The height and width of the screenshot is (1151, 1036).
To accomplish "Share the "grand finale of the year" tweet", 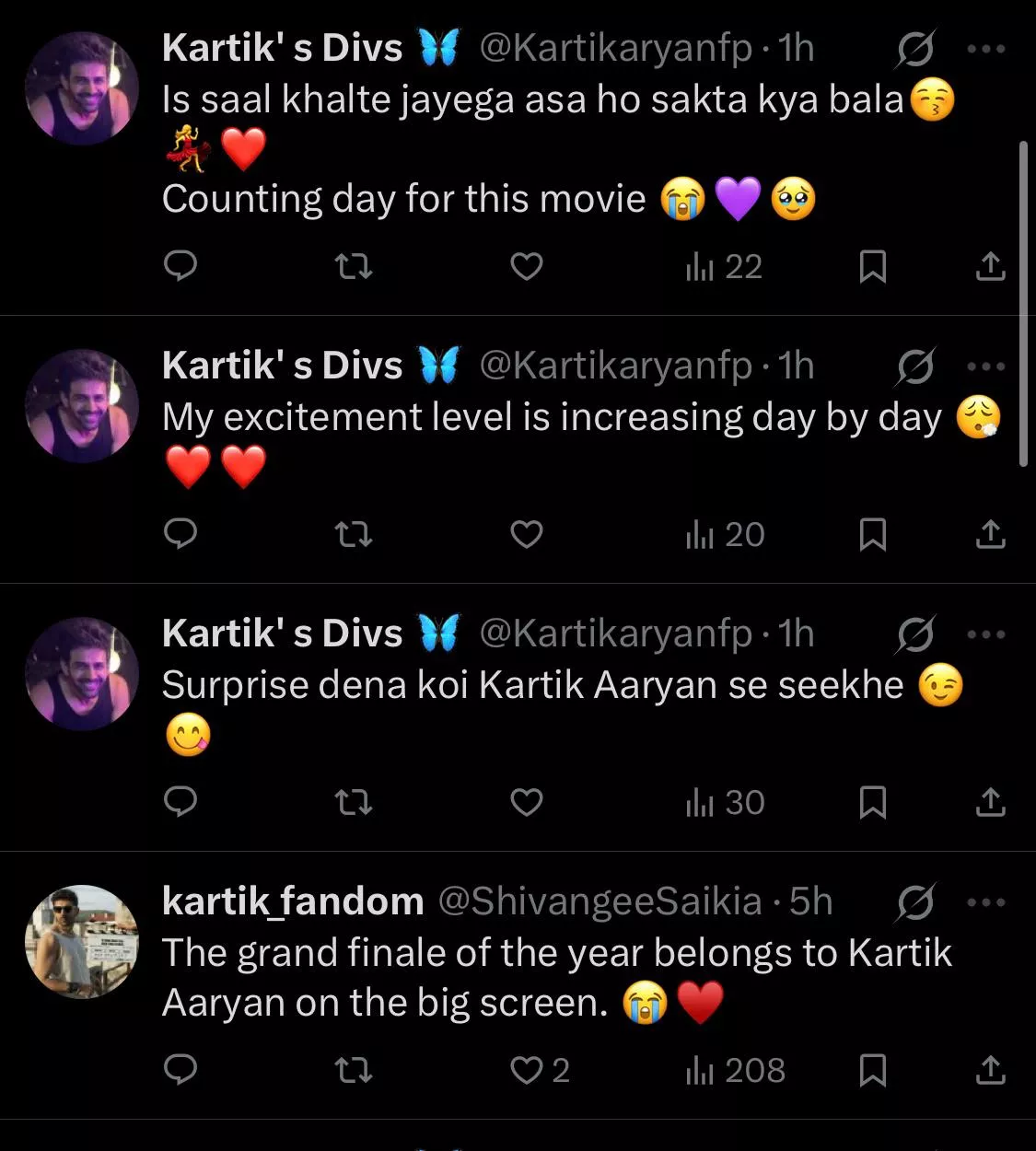I will (x=990, y=1071).
